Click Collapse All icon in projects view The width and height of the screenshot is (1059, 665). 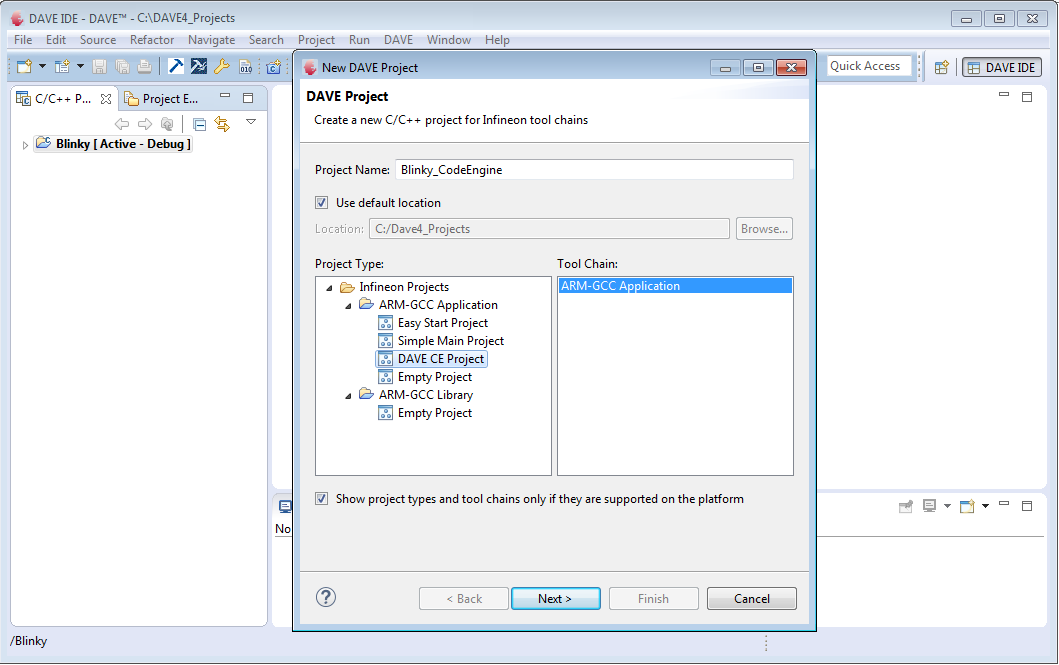point(199,124)
